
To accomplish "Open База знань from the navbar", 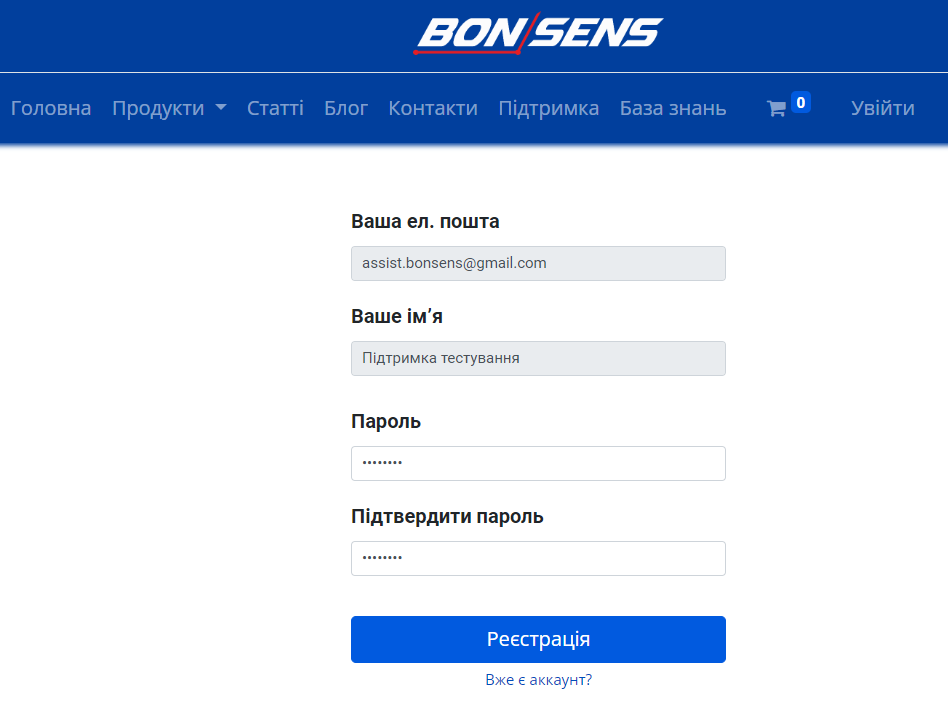I will point(673,108).
